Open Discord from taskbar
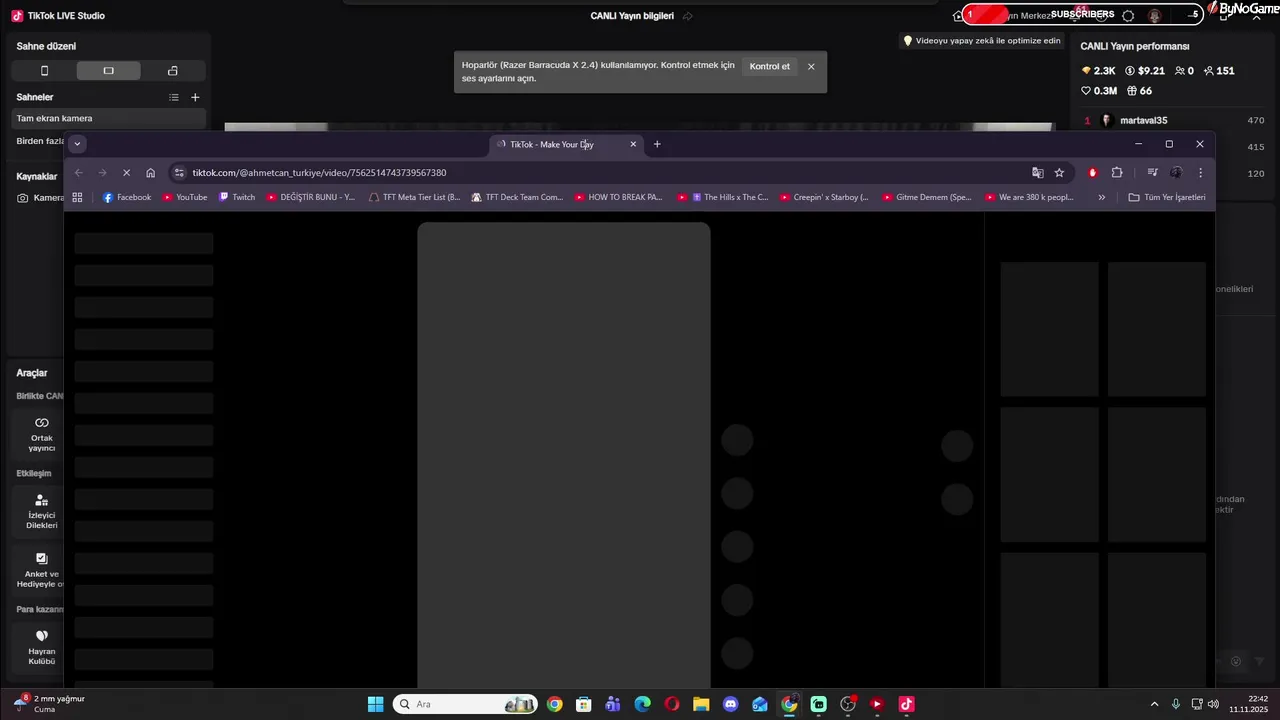 (x=731, y=704)
